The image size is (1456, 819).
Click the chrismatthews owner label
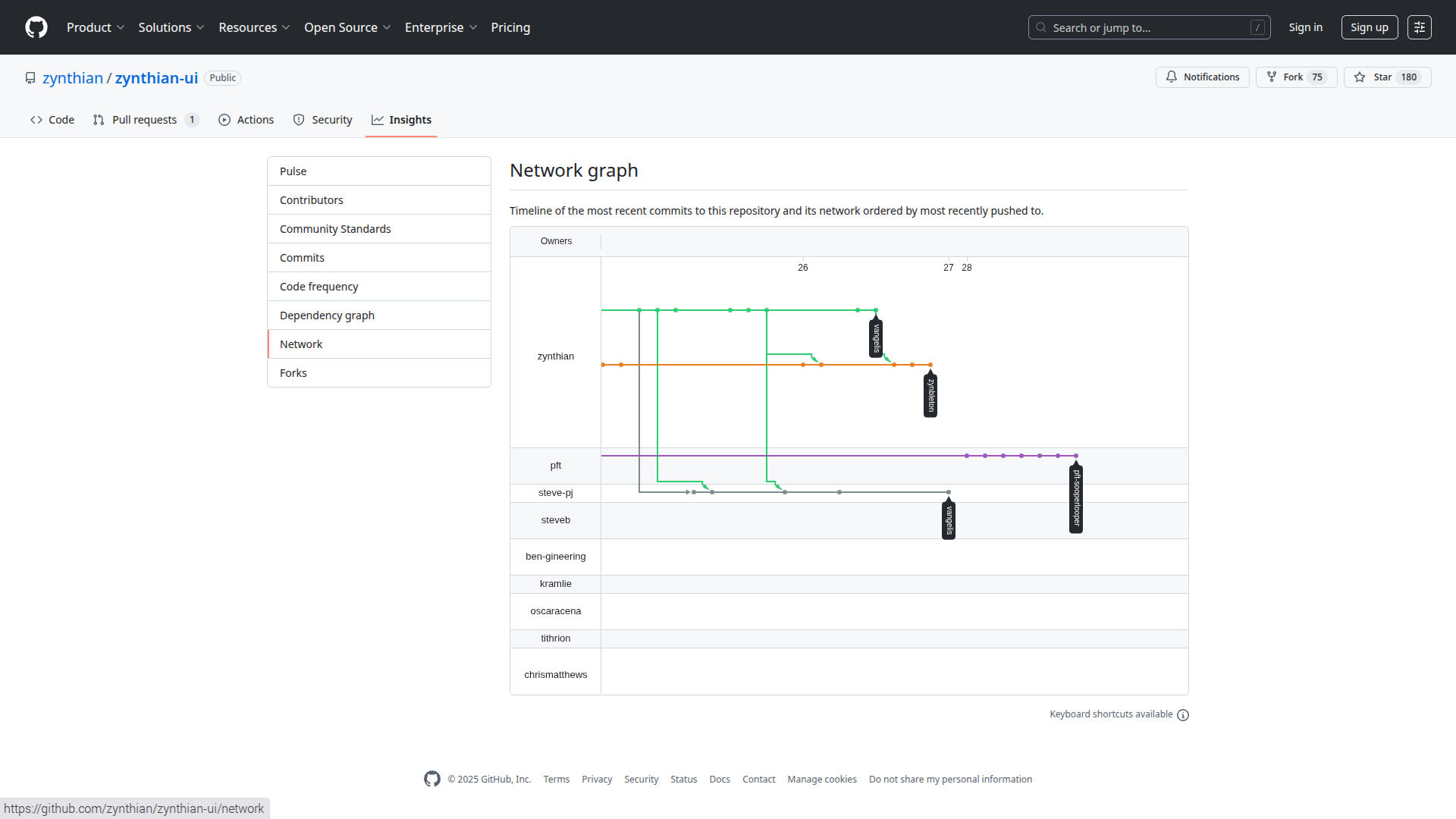556,675
